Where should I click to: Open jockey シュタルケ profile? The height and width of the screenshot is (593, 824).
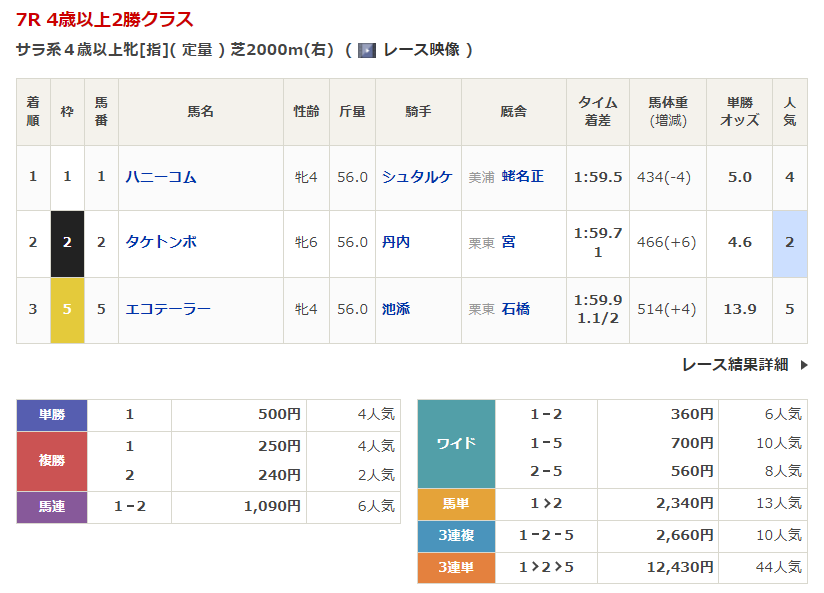pos(417,177)
